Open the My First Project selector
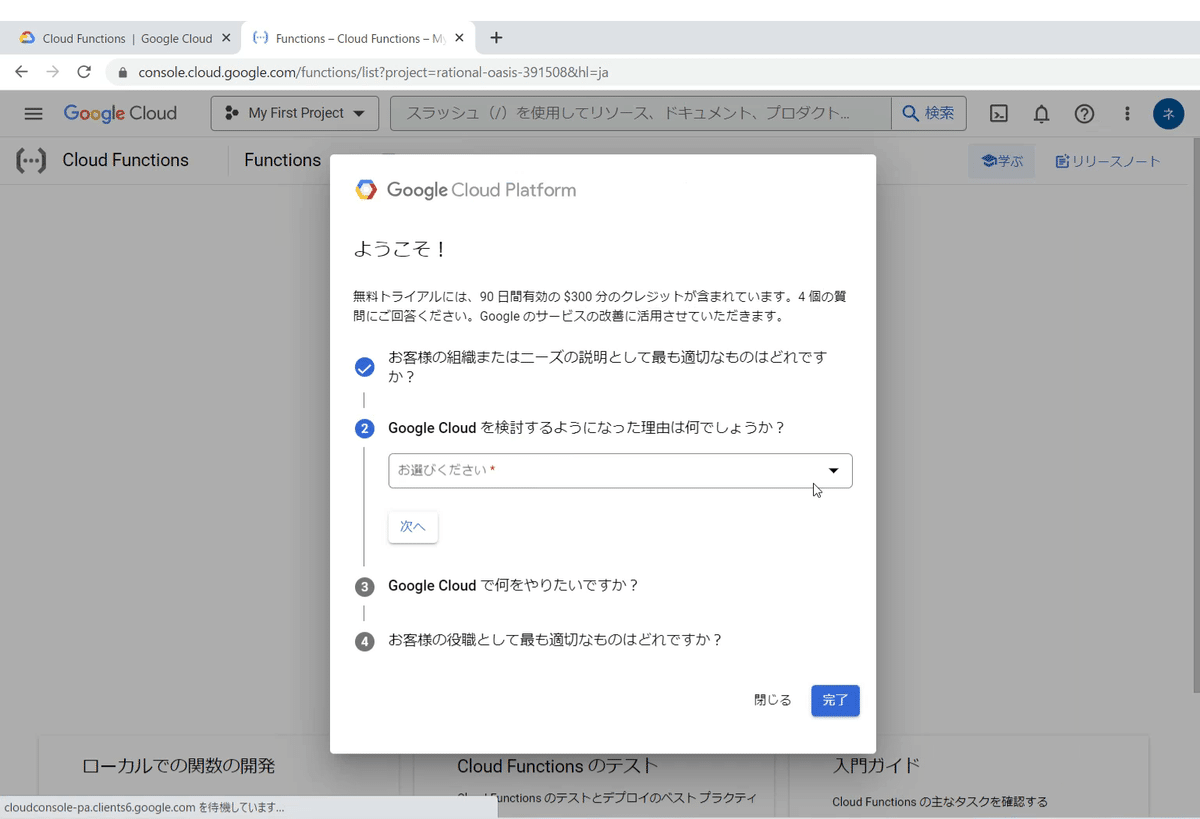 pos(295,113)
